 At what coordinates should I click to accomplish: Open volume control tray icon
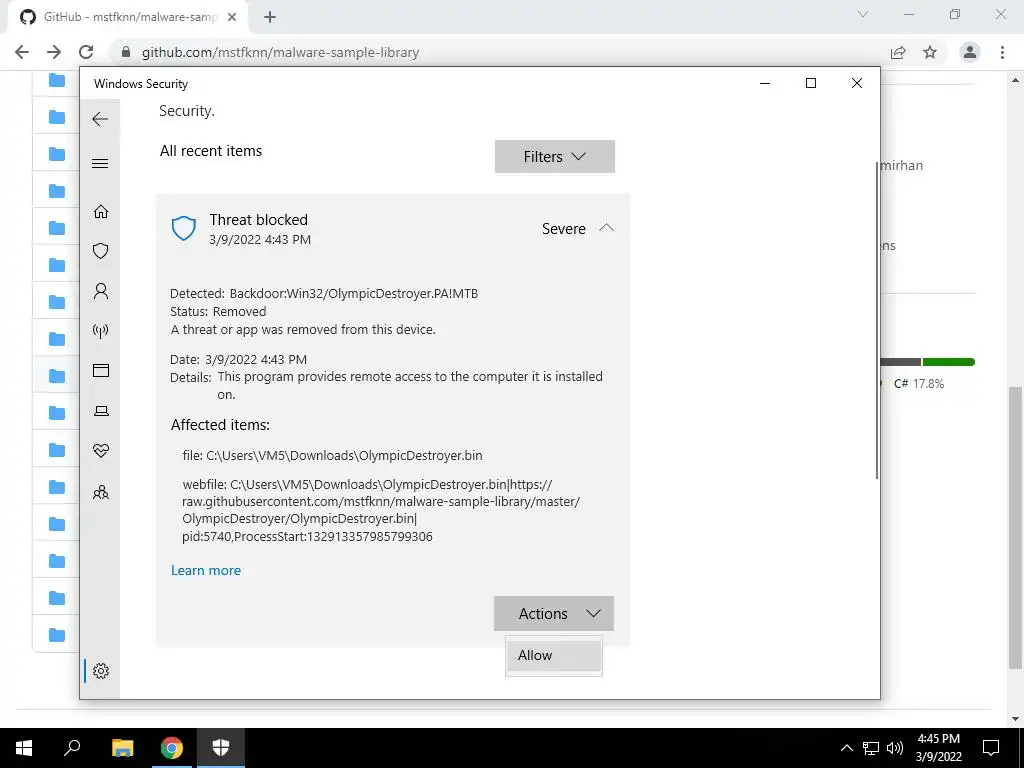pyautogui.click(x=895, y=748)
